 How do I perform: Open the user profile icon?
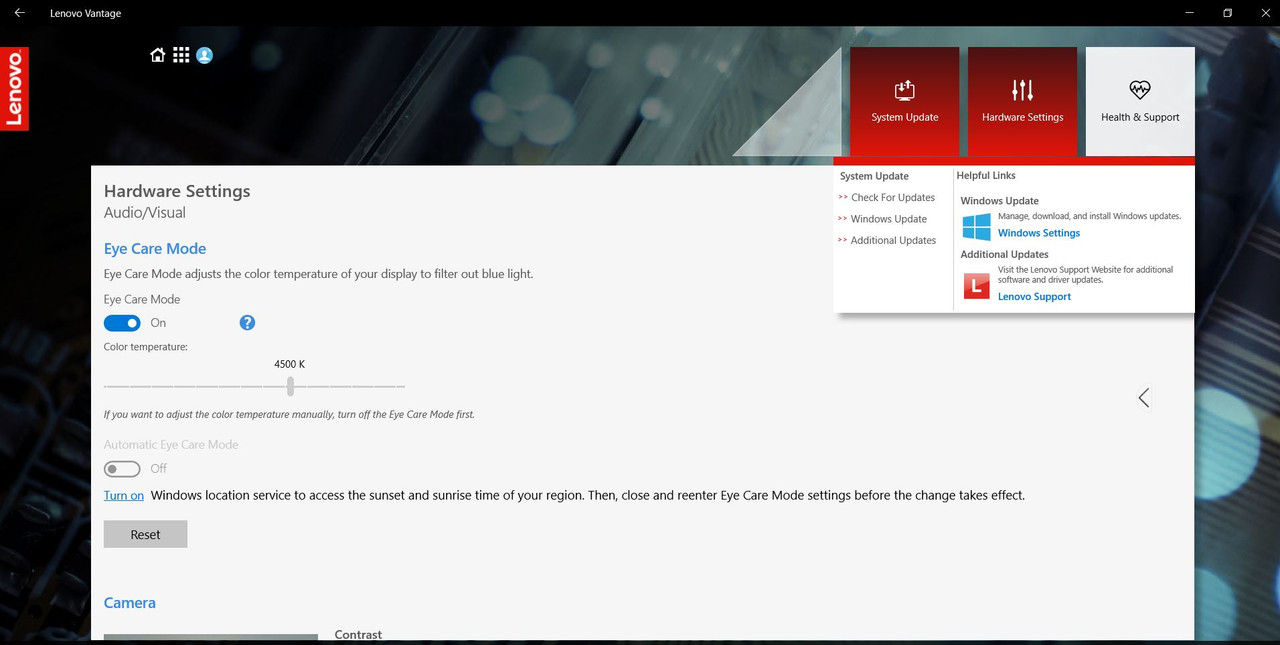pyautogui.click(x=205, y=55)
